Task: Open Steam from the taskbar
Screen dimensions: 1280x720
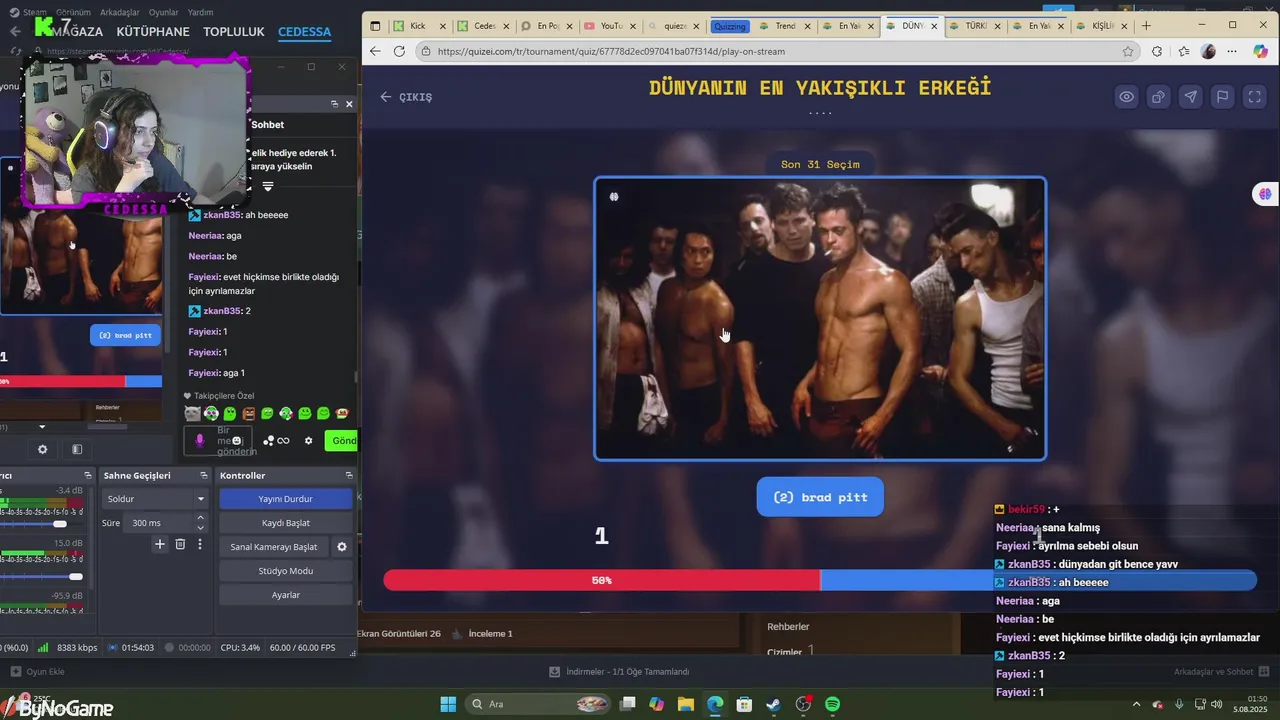Action: tap(773, 704)
